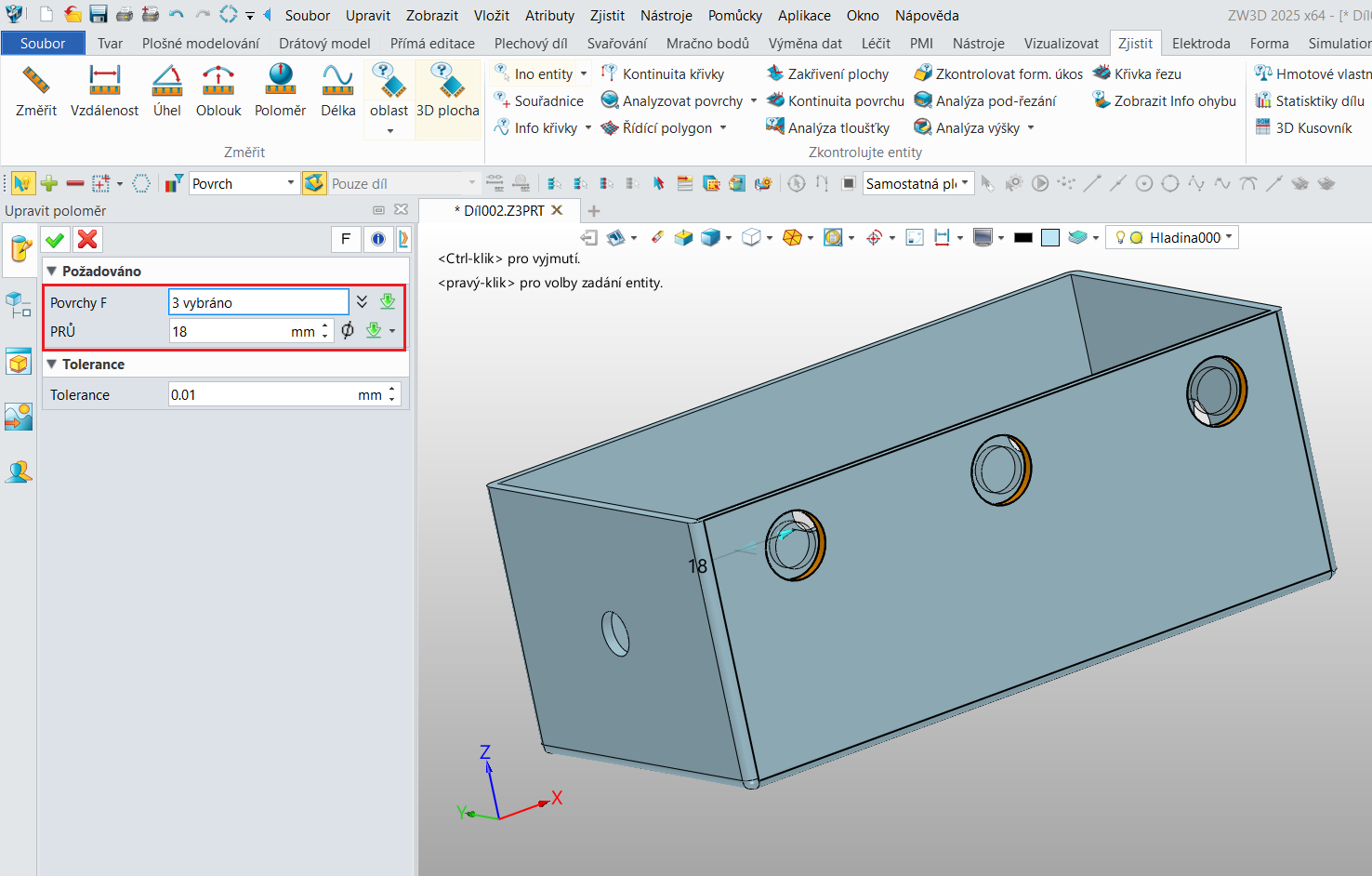
Task: Switch to the Plechový díl ribbon tab
Action: (x=531, y=43)
